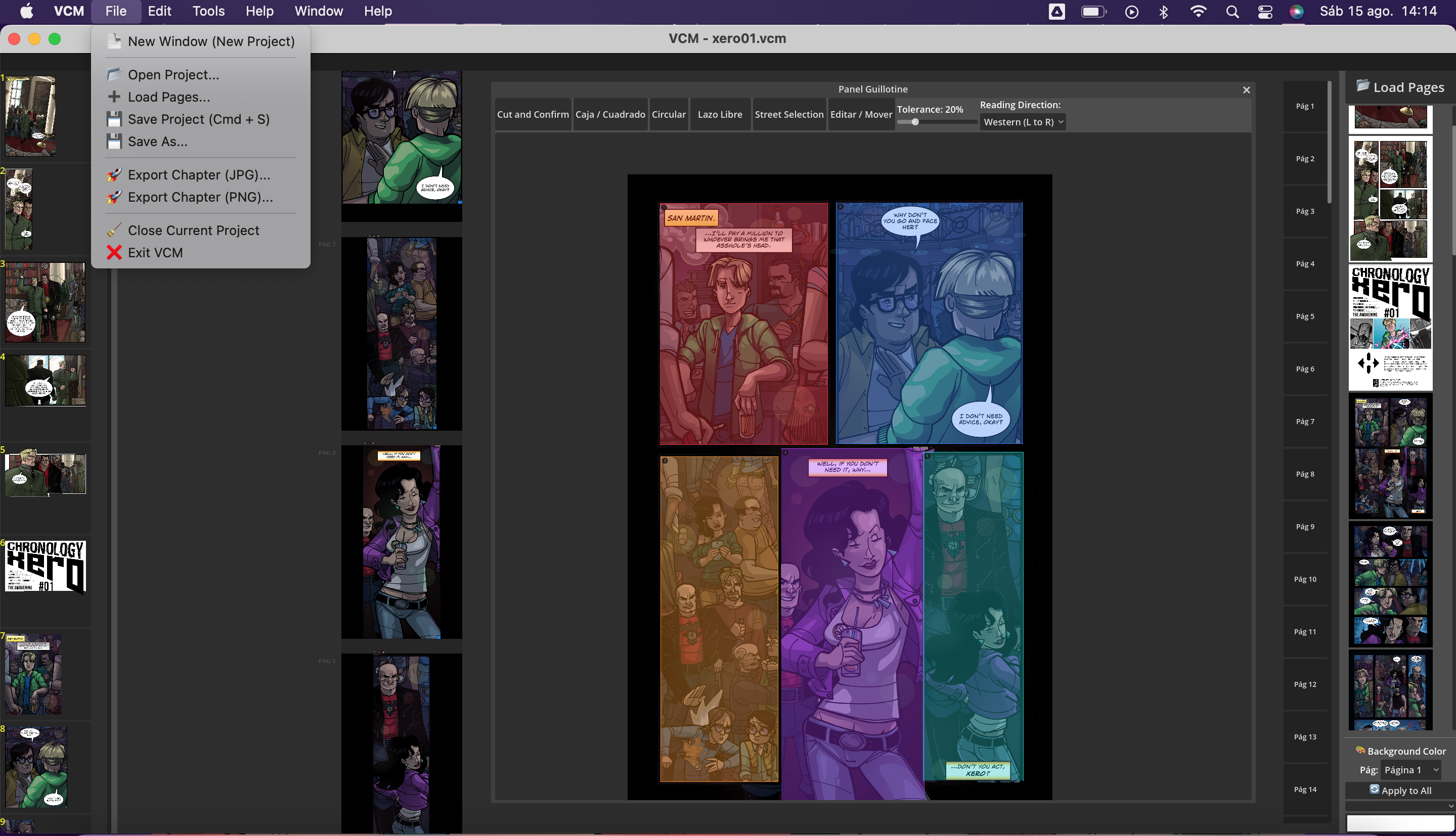Open the VCM application menu
Screen dimensions: 1456x836
tap(69, 11)
